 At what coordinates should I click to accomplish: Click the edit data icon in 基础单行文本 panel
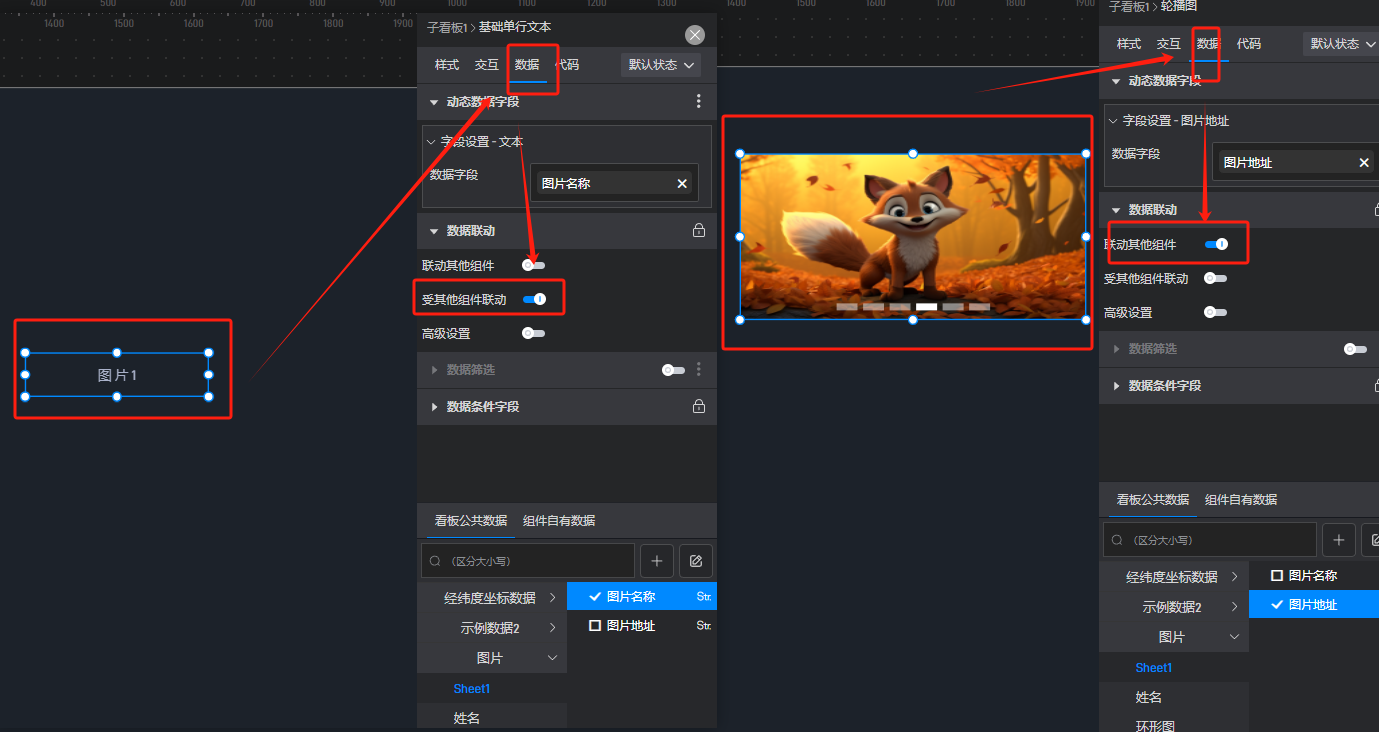click(696, 561)
